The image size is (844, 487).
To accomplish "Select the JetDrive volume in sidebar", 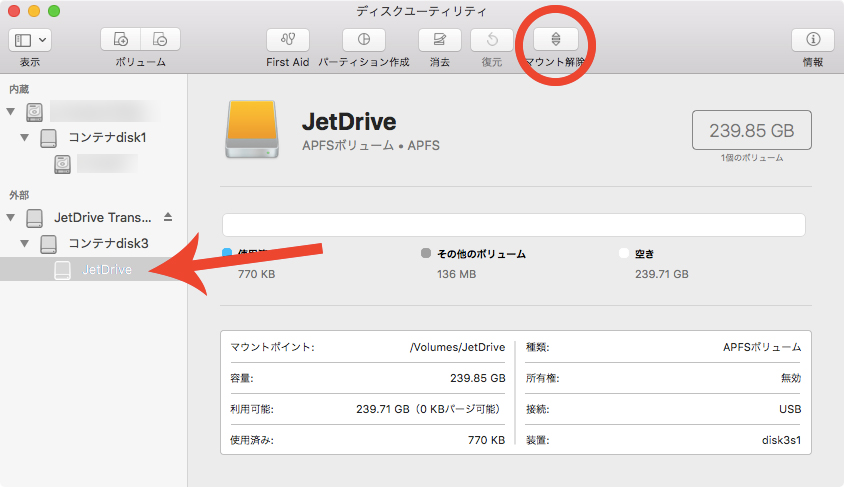I will 94,269.
